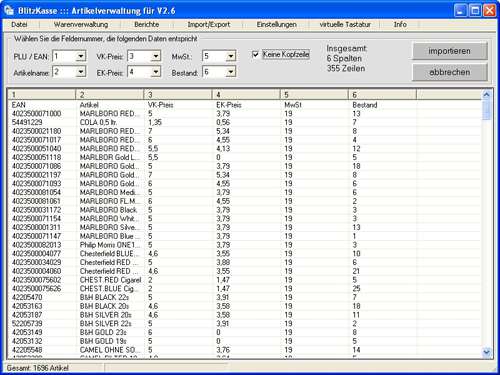The width and height of the screenshot is (500, 375).
Task: Click column header 6
Action: (382, 95)
